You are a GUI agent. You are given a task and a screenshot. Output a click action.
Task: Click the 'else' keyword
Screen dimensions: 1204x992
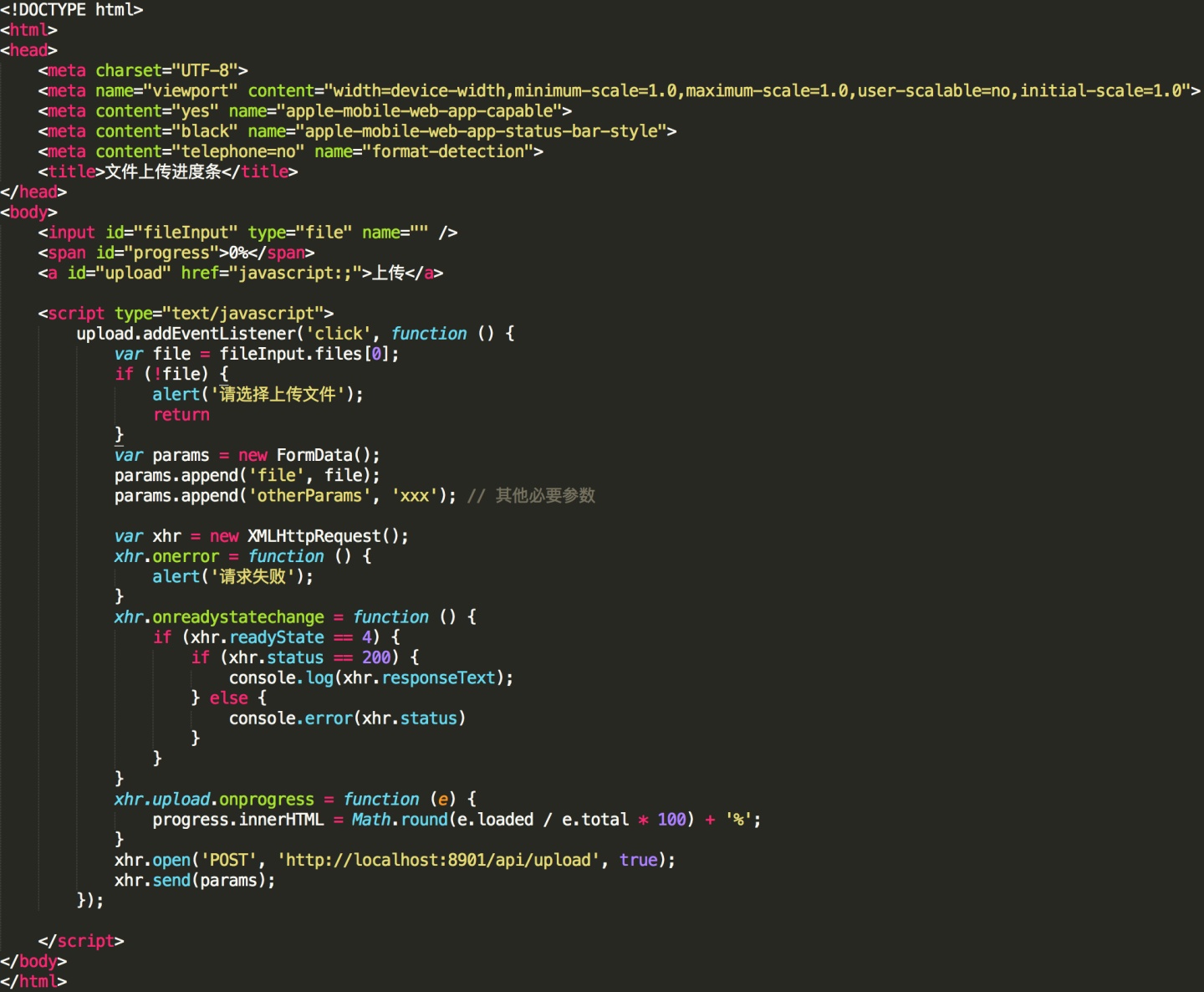pyautogui.click(x=228, y=698)
